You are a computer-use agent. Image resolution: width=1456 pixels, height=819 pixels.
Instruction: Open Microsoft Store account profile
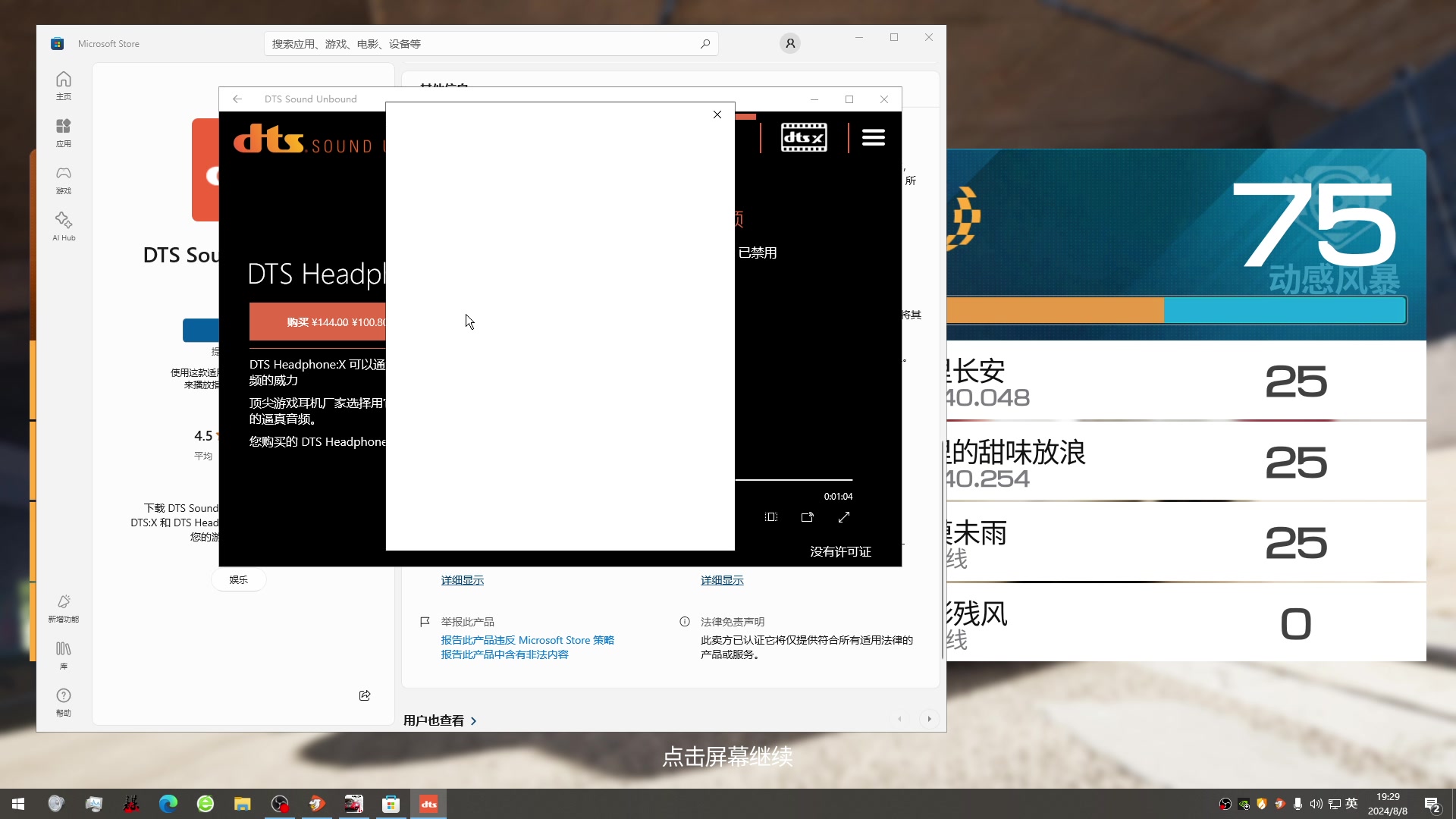pos(790,43)
